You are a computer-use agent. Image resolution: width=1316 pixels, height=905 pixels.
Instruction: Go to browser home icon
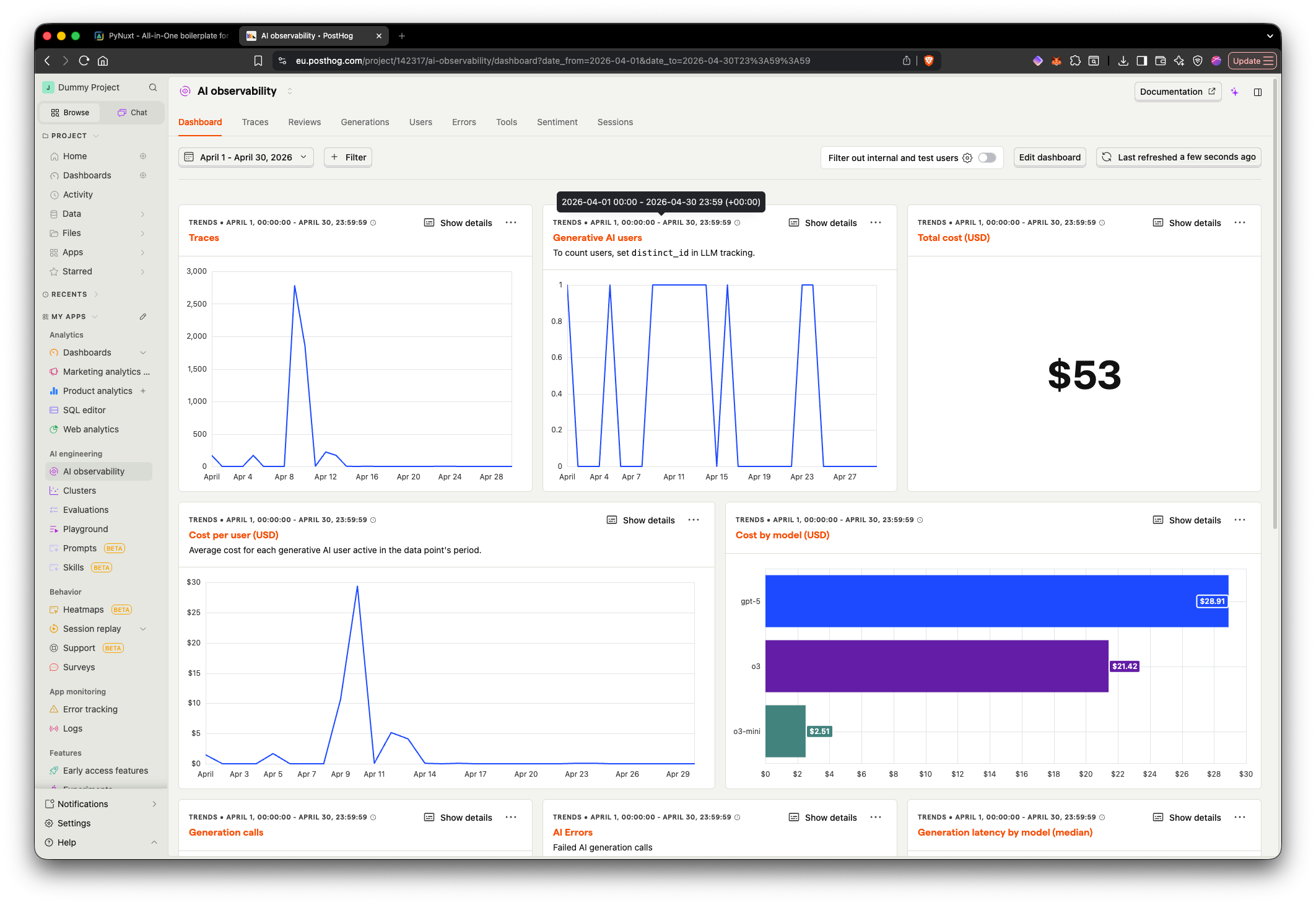pos(103,61)
